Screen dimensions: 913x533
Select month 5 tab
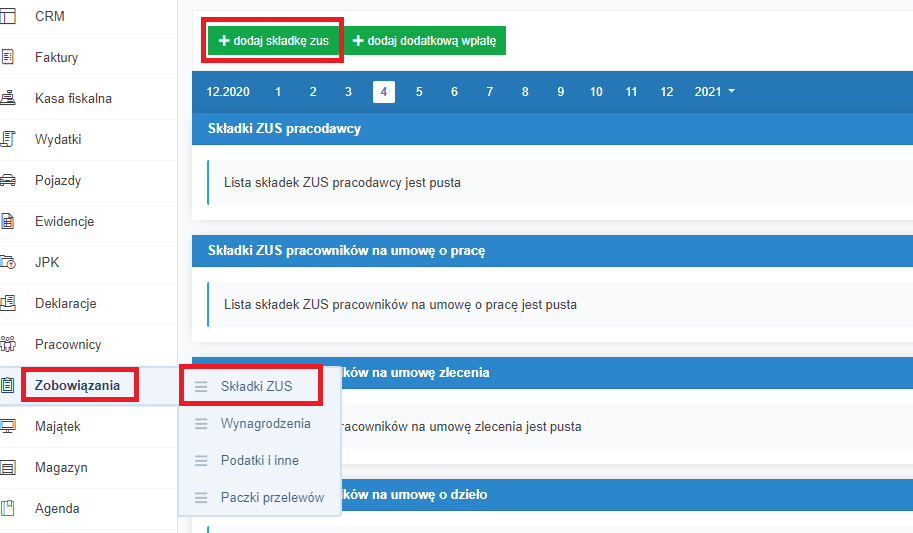click(419, 92)
